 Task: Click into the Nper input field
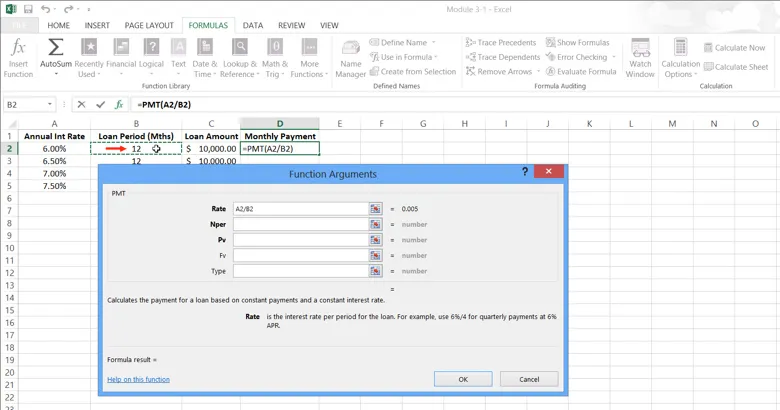(x=300, y=224)
